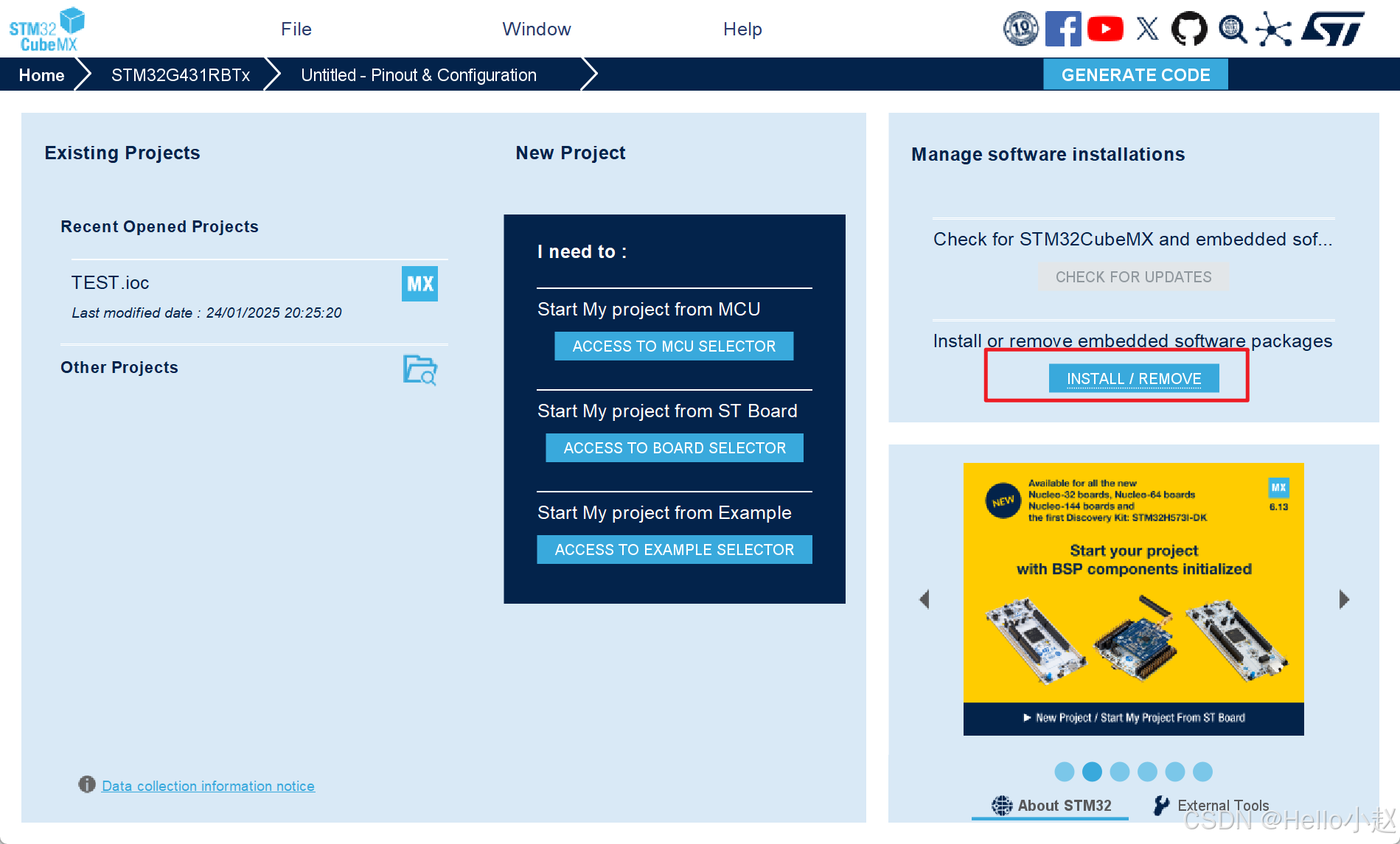Image resolution: width=1400 pixels, height=844 pixels.
Task: Switch to About STM32 tab
Action: (x=1051, y=806)
